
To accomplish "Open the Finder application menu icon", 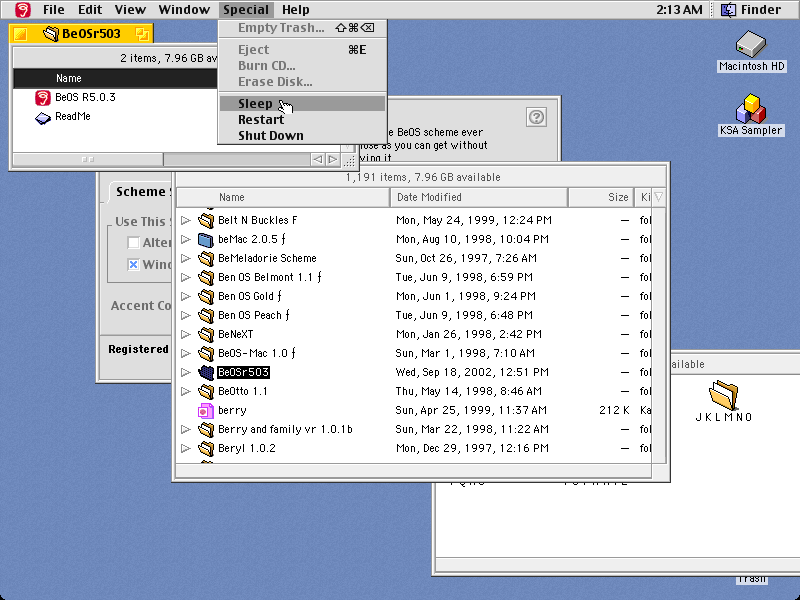I will pyautogui.click(x=728, y=9).
